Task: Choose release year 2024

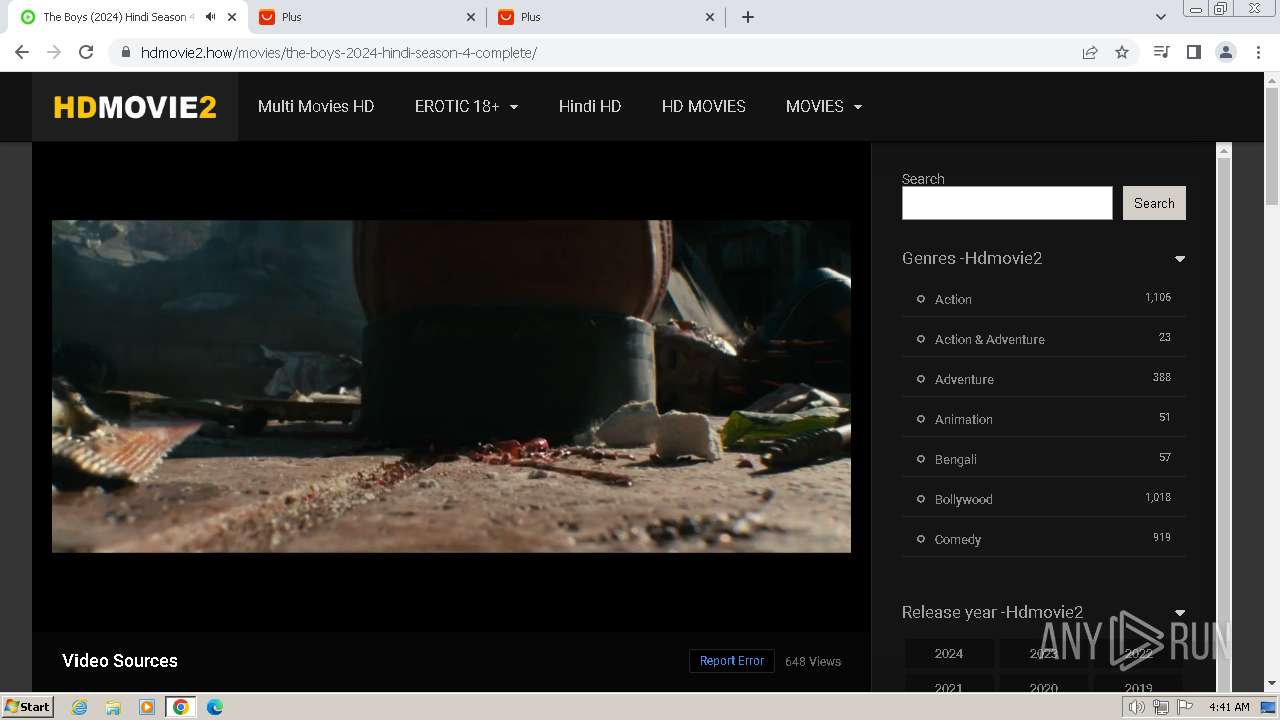Action: [949, 653]
